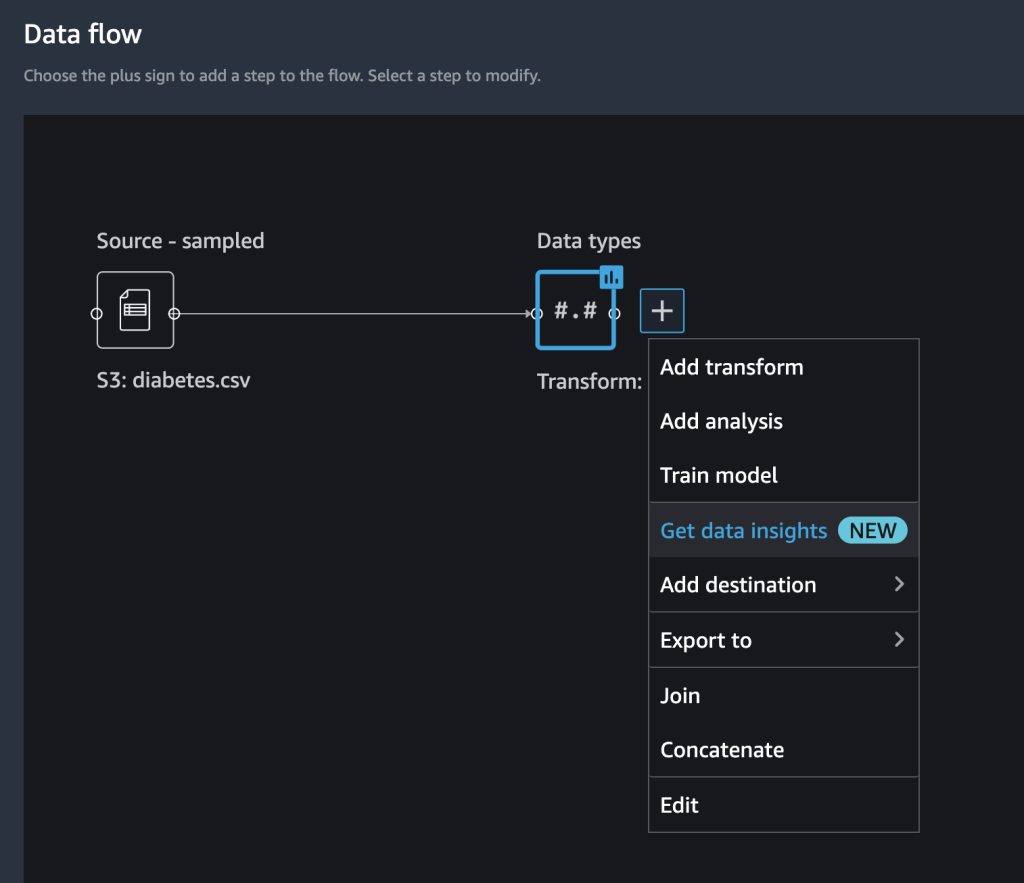Image resolution: width=1024 pixels, height=883 pixels.
Task: Select Concatenate menu entry
Action: pyautogui.click(x=721, y=750)
